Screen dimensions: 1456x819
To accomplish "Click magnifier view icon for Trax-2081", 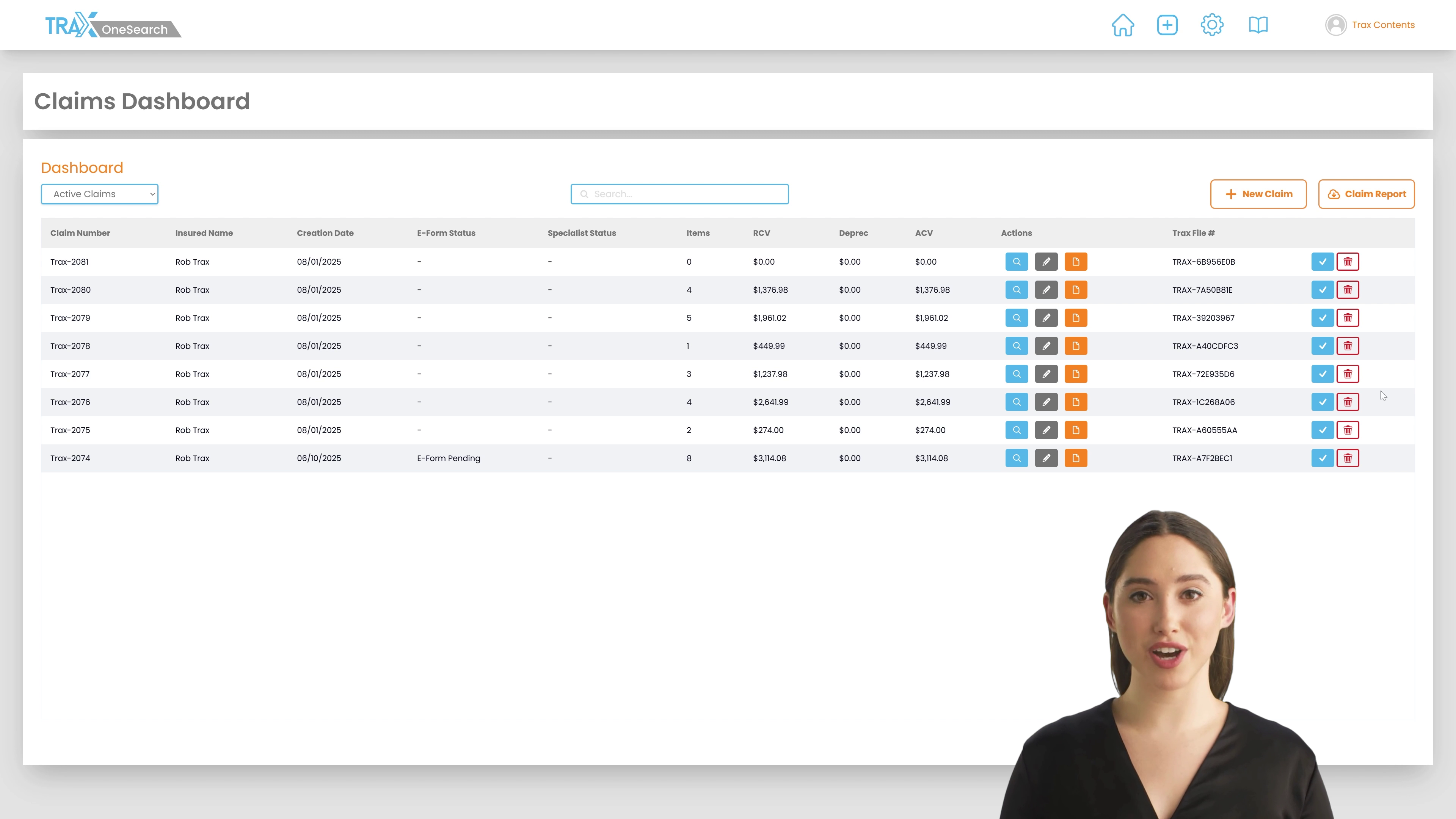I will pos(1016,262).
